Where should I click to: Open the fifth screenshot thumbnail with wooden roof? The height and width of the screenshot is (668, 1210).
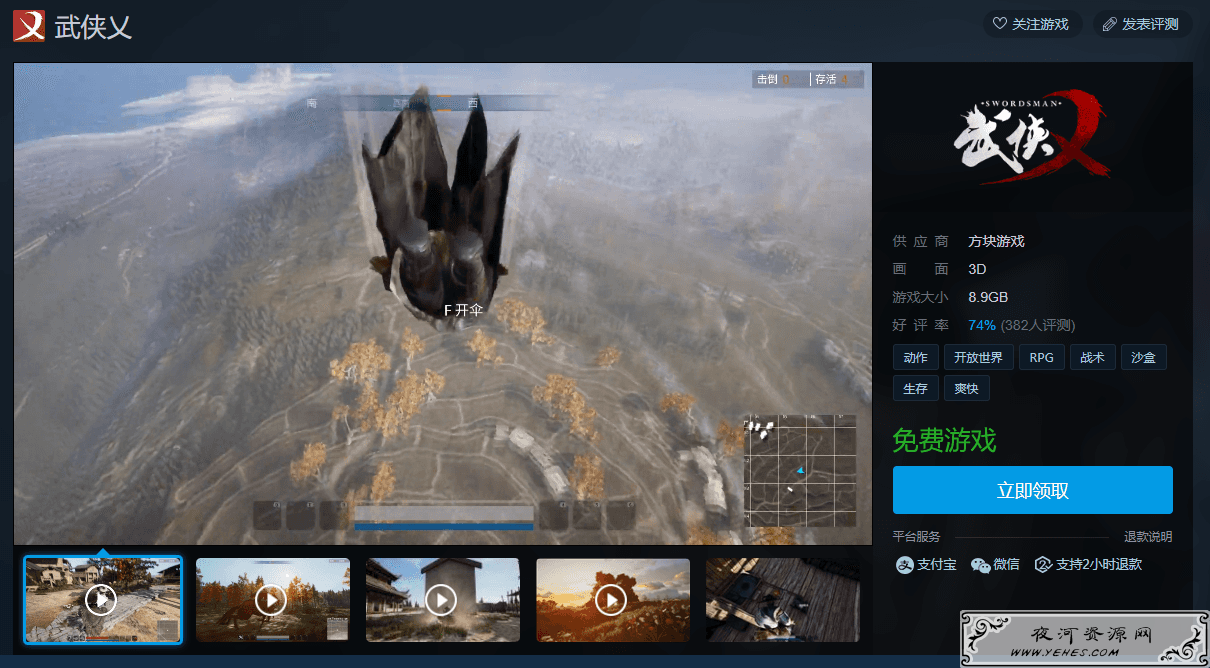point(782,600)
